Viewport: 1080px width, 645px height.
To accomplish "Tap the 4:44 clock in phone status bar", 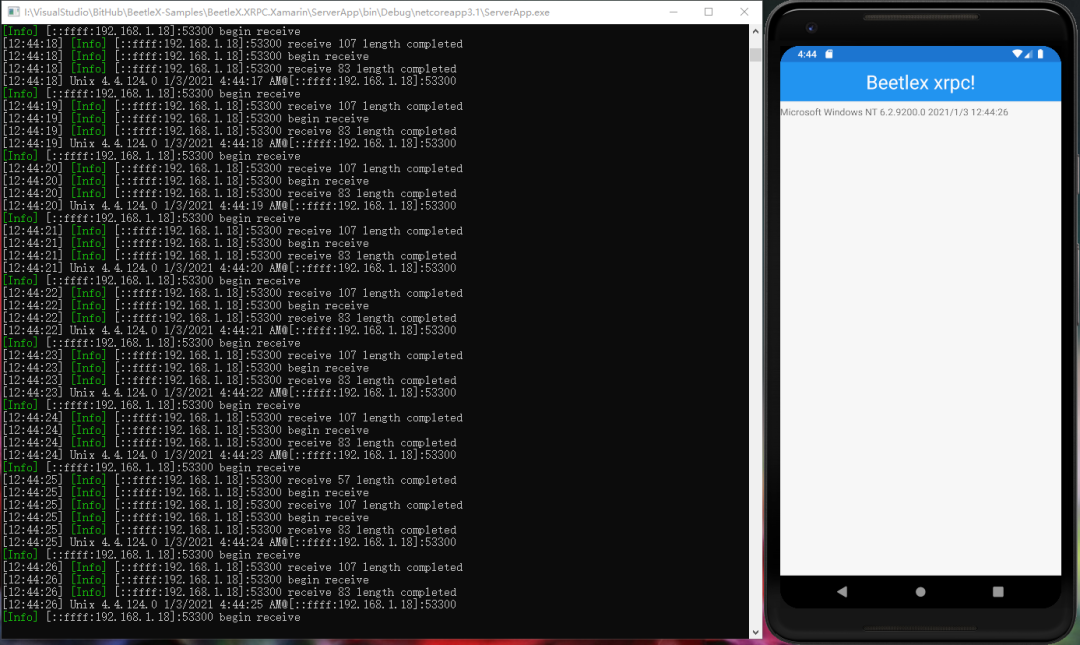I will (x=807, y=54).
